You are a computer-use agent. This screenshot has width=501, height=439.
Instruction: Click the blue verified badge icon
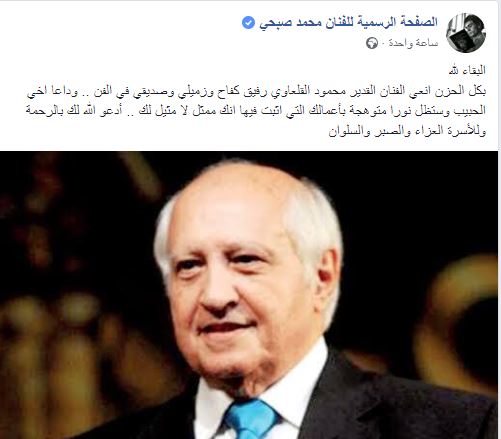click(x=248, y=23)
